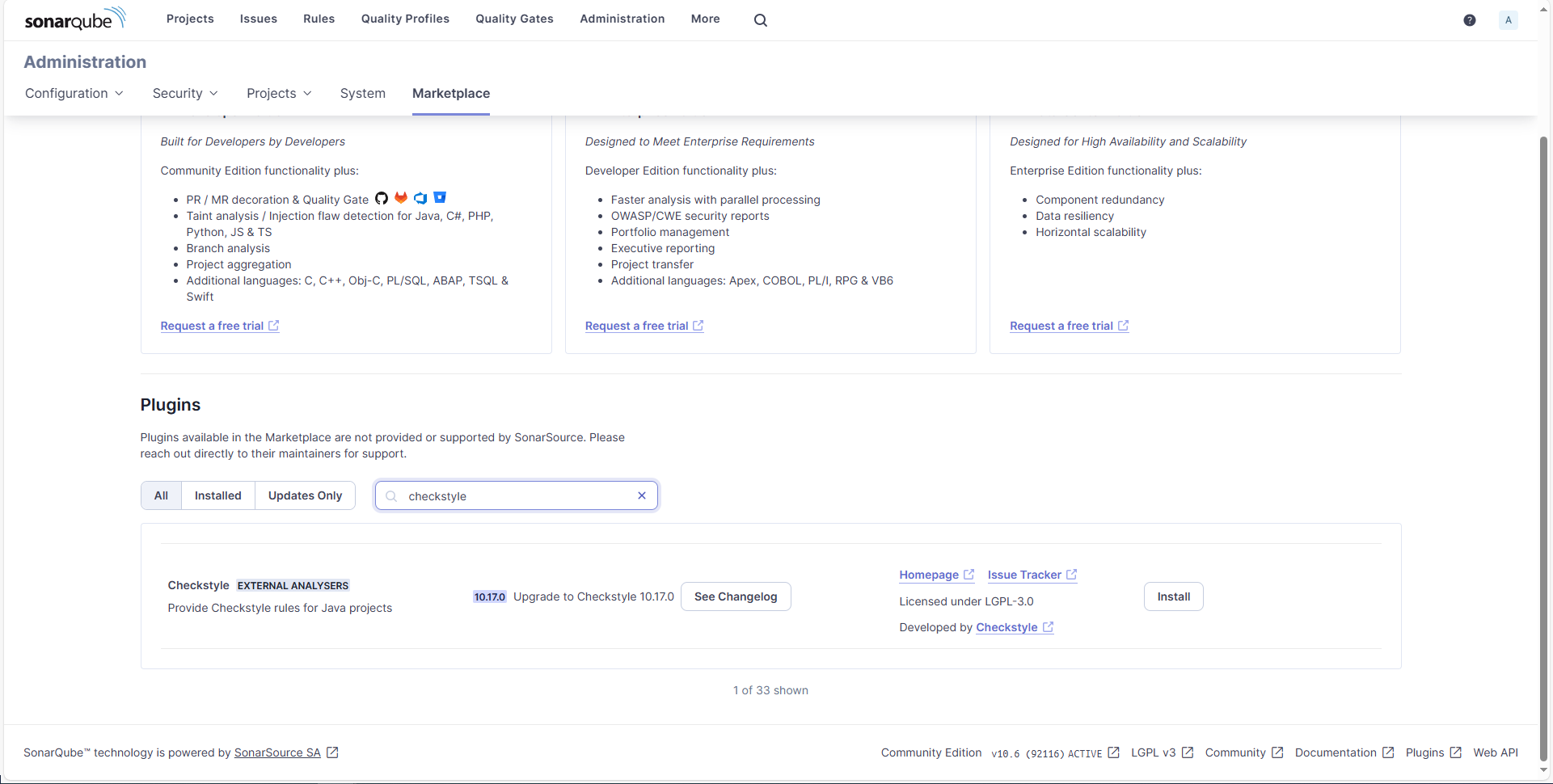Image resolution: width=1553 pixels, height=784 pixels.
Task: Click the magnifier icon inside plugin search box
Action: point(391,496)
